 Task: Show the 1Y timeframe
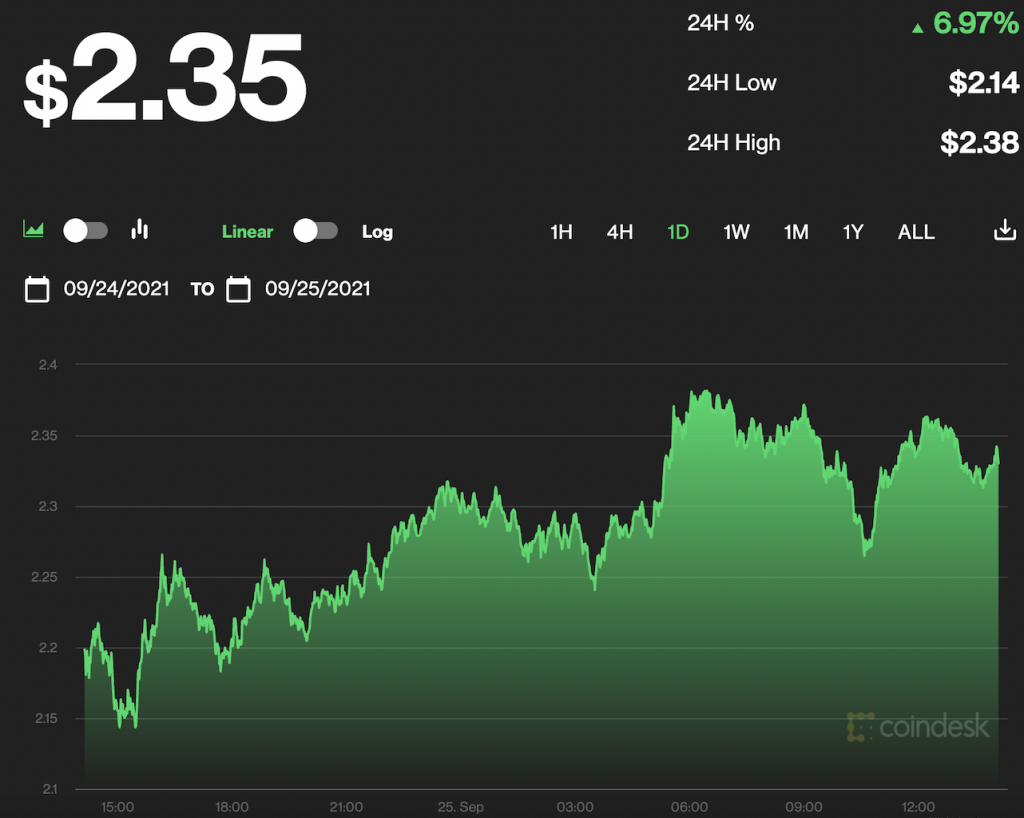[x=852, y=232]
